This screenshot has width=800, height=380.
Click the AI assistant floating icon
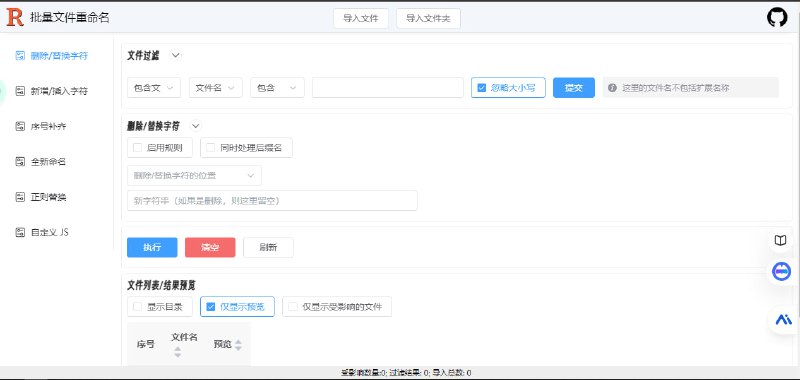point(783,320)
